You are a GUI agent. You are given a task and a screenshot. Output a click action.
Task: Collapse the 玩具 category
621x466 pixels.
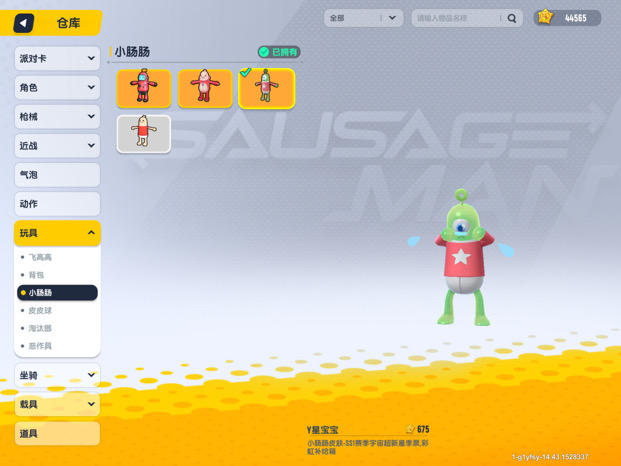click(x=57, y=233)
